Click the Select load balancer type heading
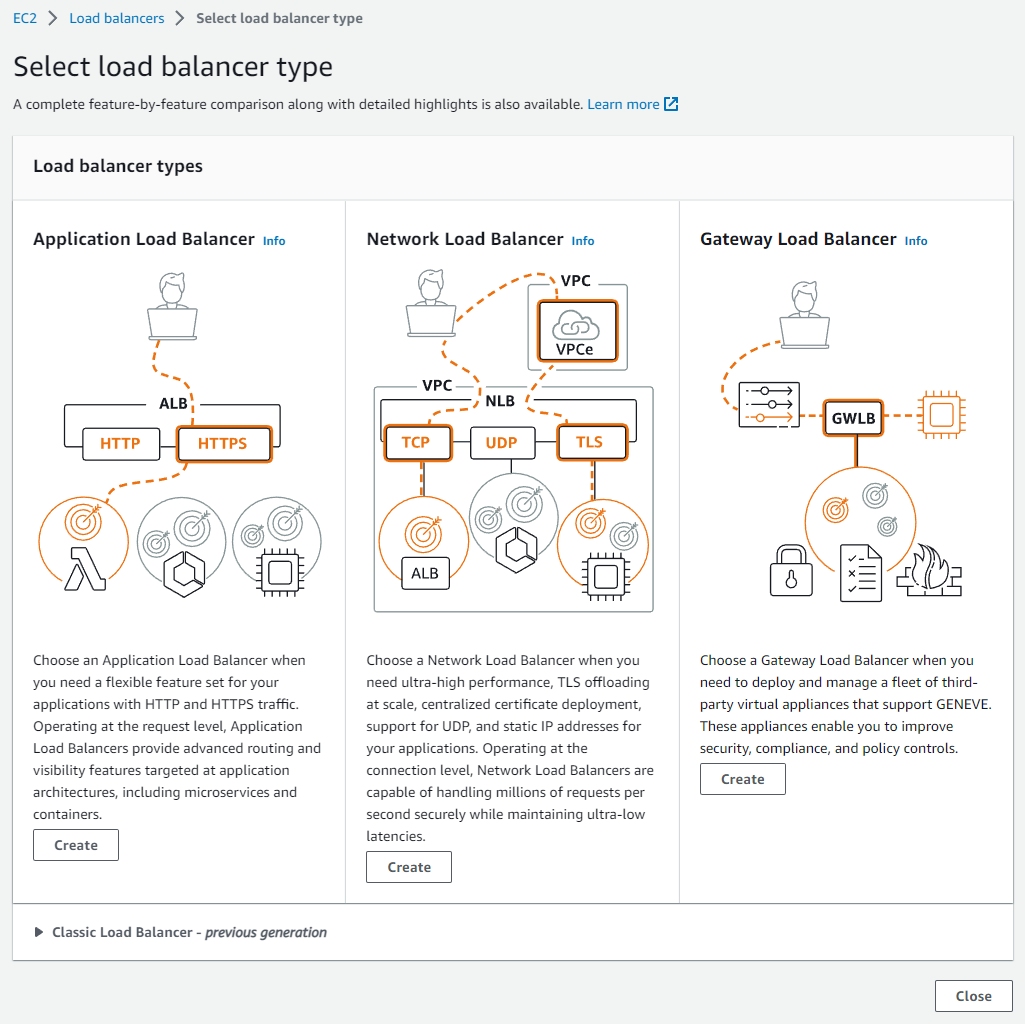 173,67
